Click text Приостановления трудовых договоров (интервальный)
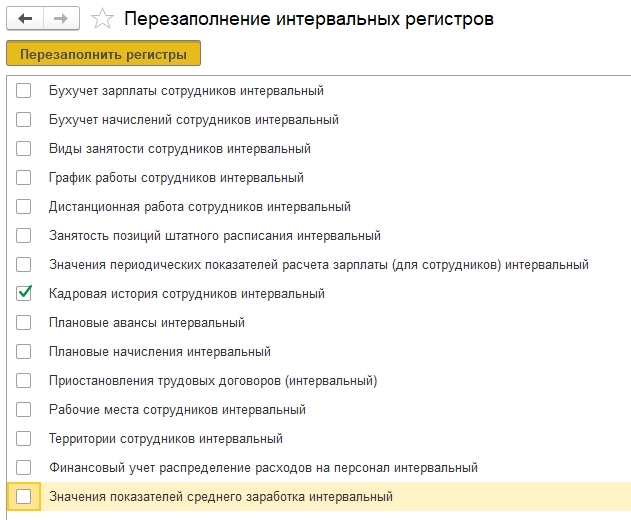Screen dimensions: 631x520 (213, 381)
